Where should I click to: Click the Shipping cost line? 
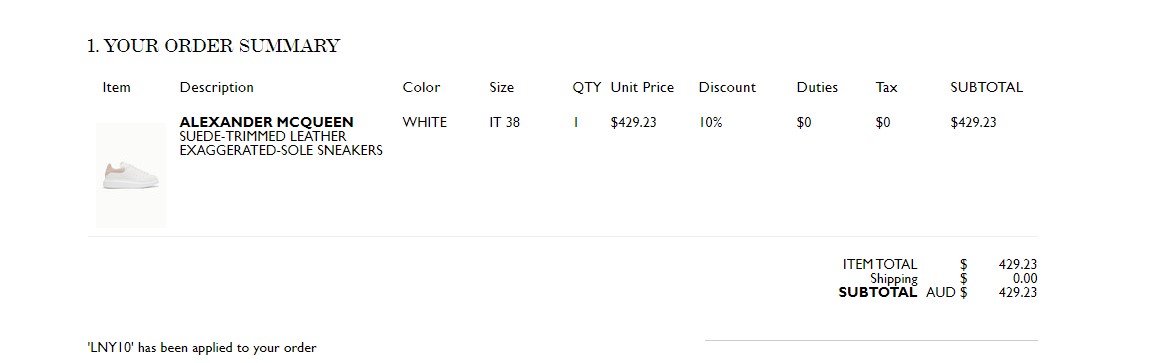(x=953, y=278)
